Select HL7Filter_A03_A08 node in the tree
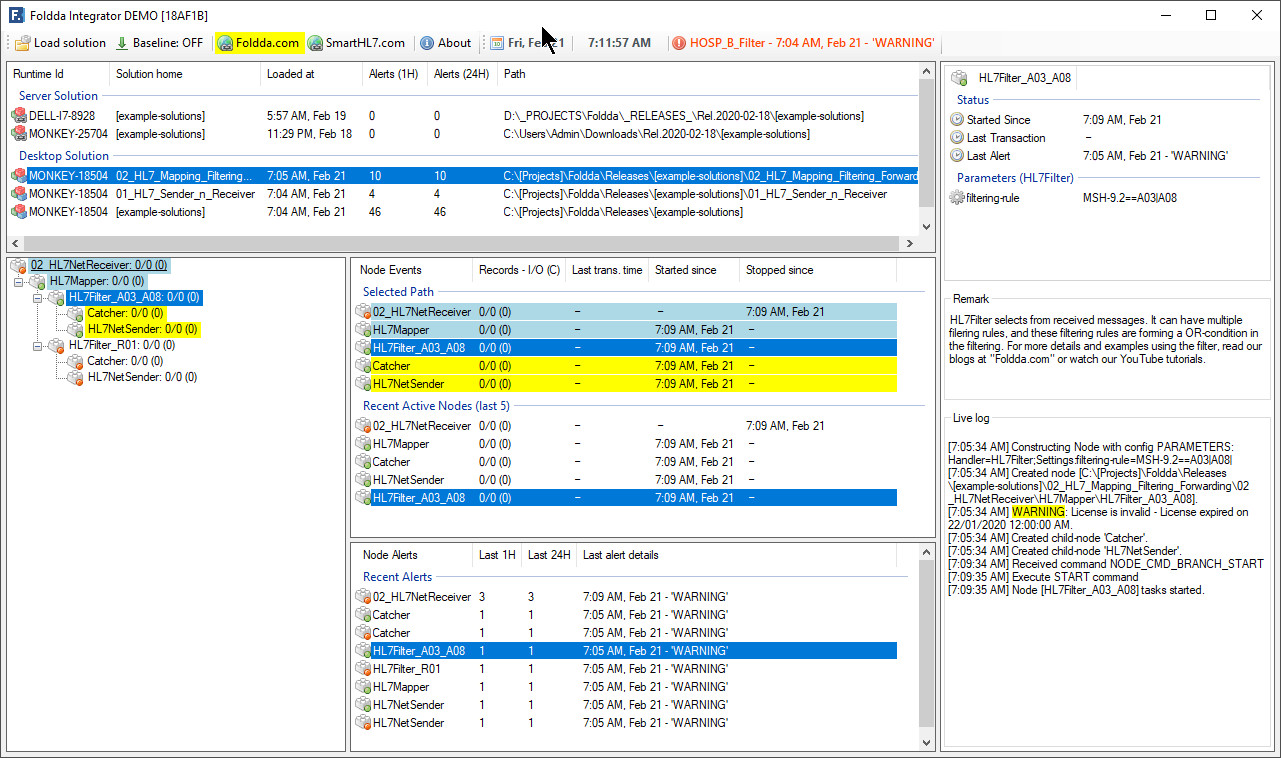The height and width of the screenshot is (758, 1281). 135,297
